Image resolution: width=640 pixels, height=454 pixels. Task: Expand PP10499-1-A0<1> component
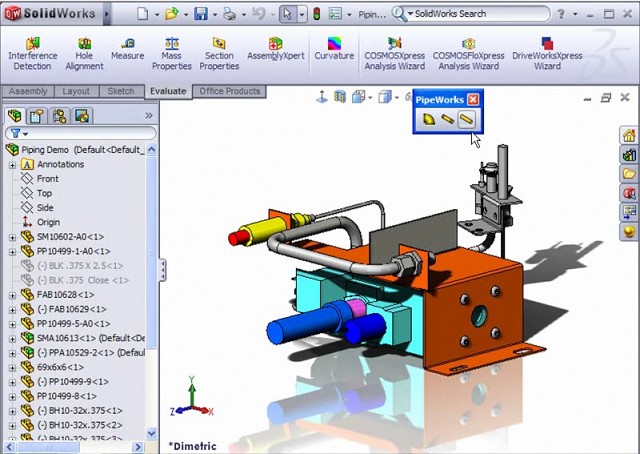(12, 252)
